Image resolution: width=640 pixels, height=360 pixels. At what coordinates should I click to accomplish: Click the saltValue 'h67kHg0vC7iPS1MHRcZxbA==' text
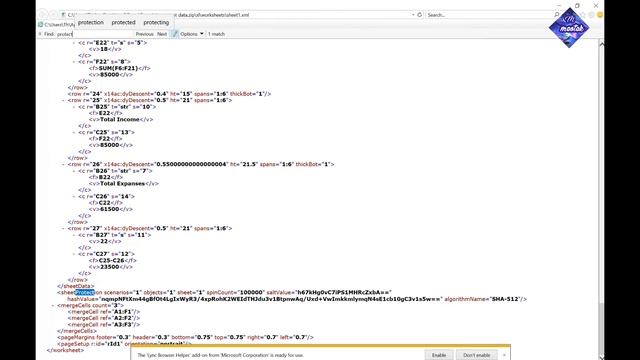pyautogui.click(x=343, y=292)
